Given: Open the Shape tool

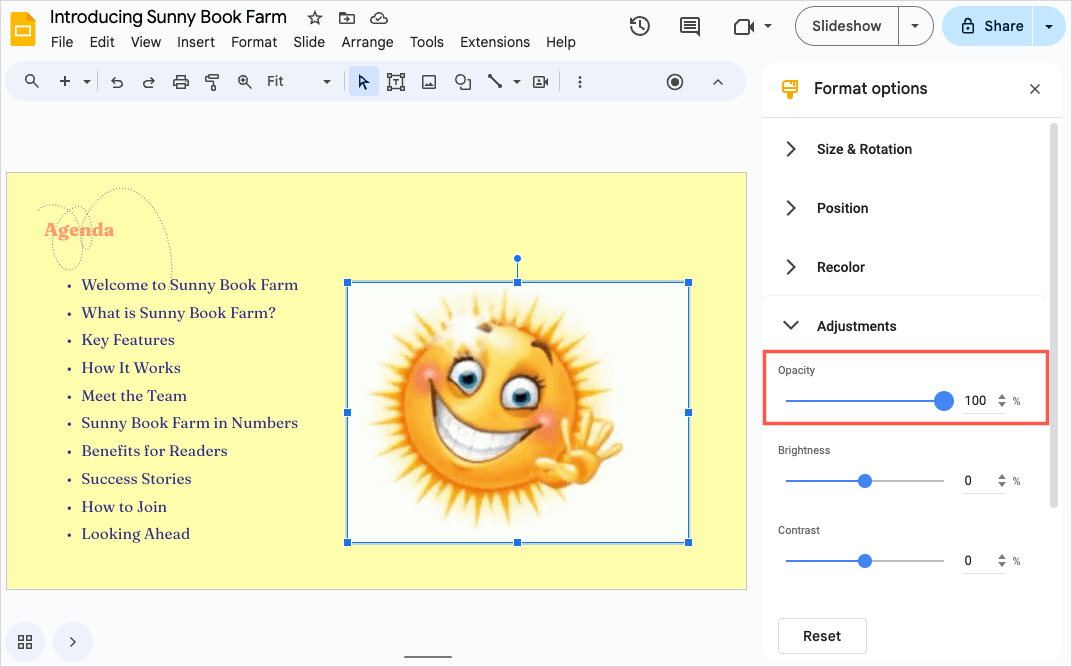Looking at the screenshot, I should (462, 82).
